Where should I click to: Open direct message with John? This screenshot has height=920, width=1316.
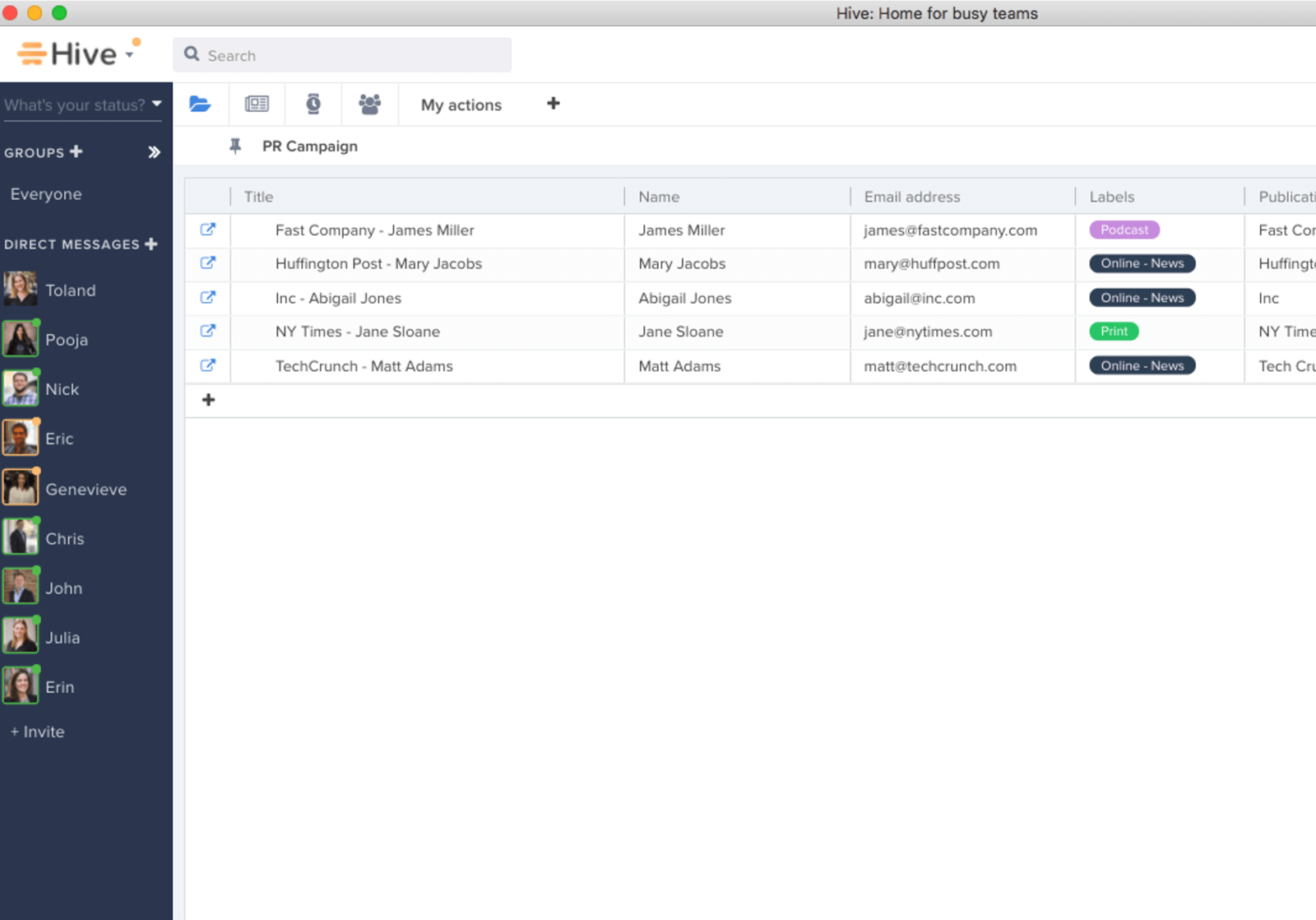tap(64, 588)
